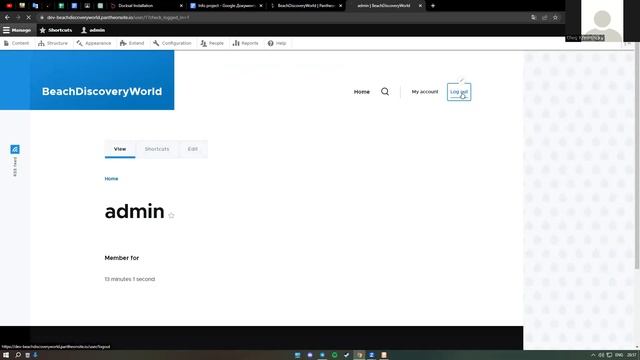The width and height of the screenshot is (640, 360).
Task: Switch to the Shortcuts tab
Action: (157, 149)
